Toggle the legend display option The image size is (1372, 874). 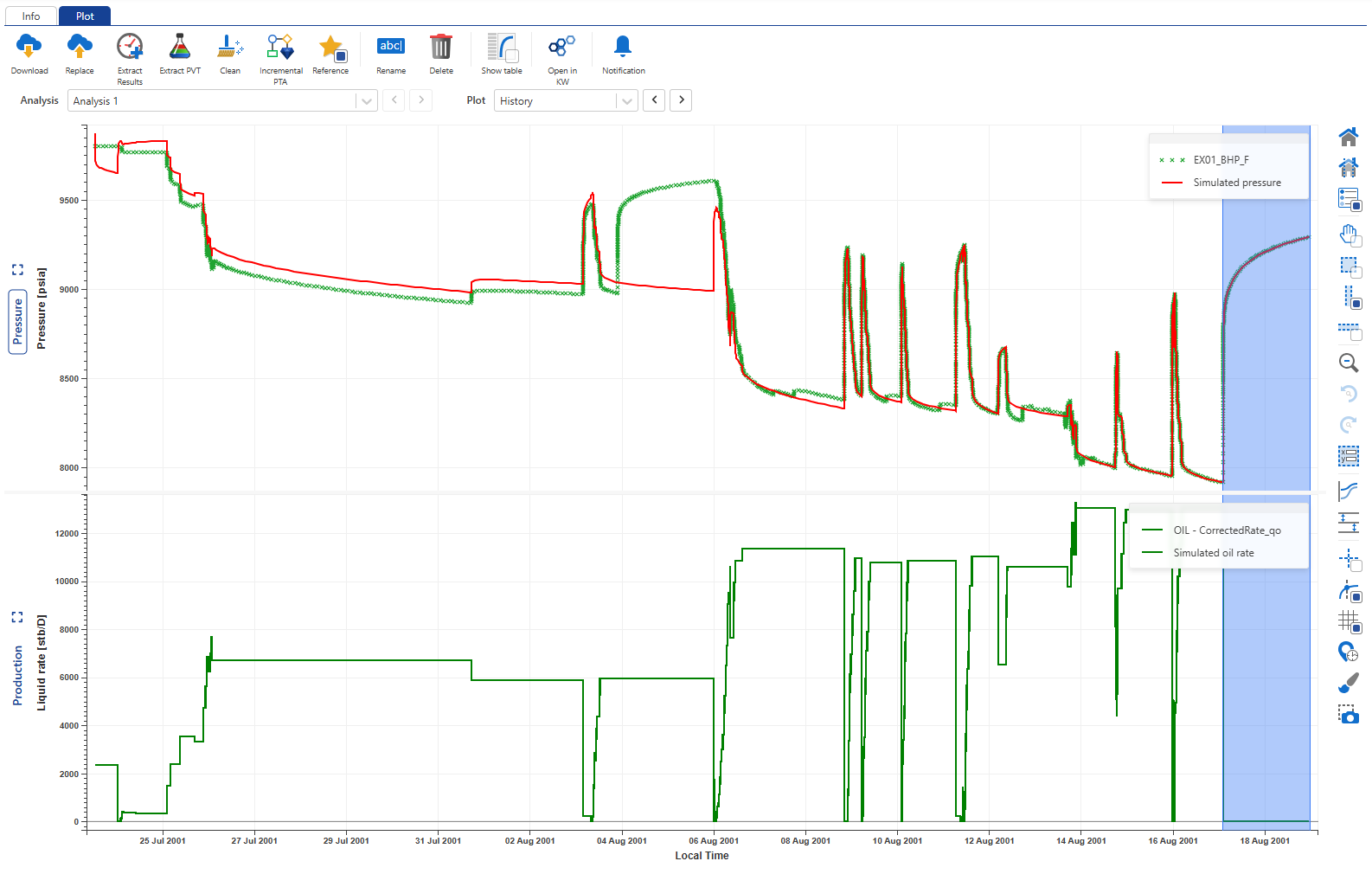(1348, 199)
